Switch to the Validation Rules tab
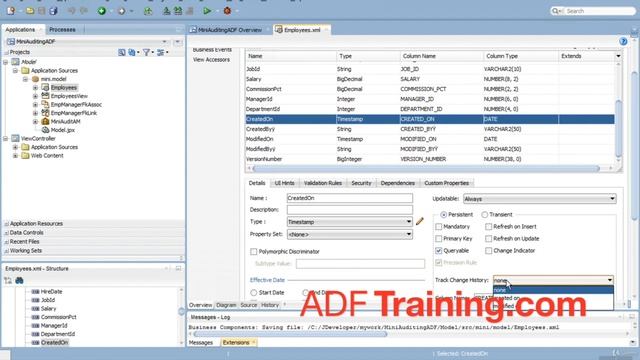The image size is (640, 360). (322, 183)
